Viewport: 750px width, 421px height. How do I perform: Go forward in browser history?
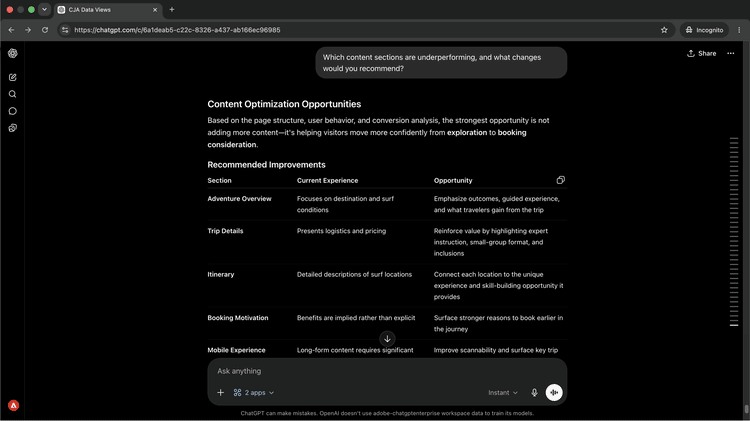(28, 30)
